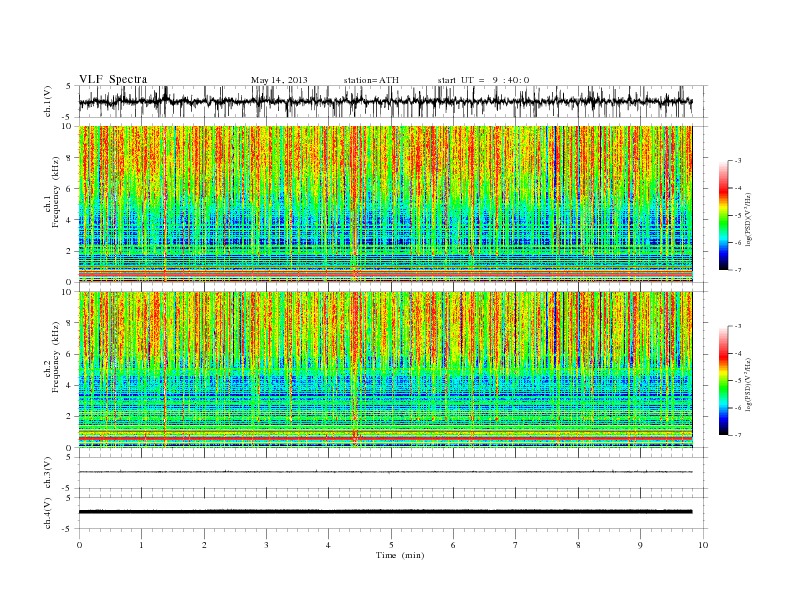Click the ch.2 spectrogram color bar

[723, 380]
